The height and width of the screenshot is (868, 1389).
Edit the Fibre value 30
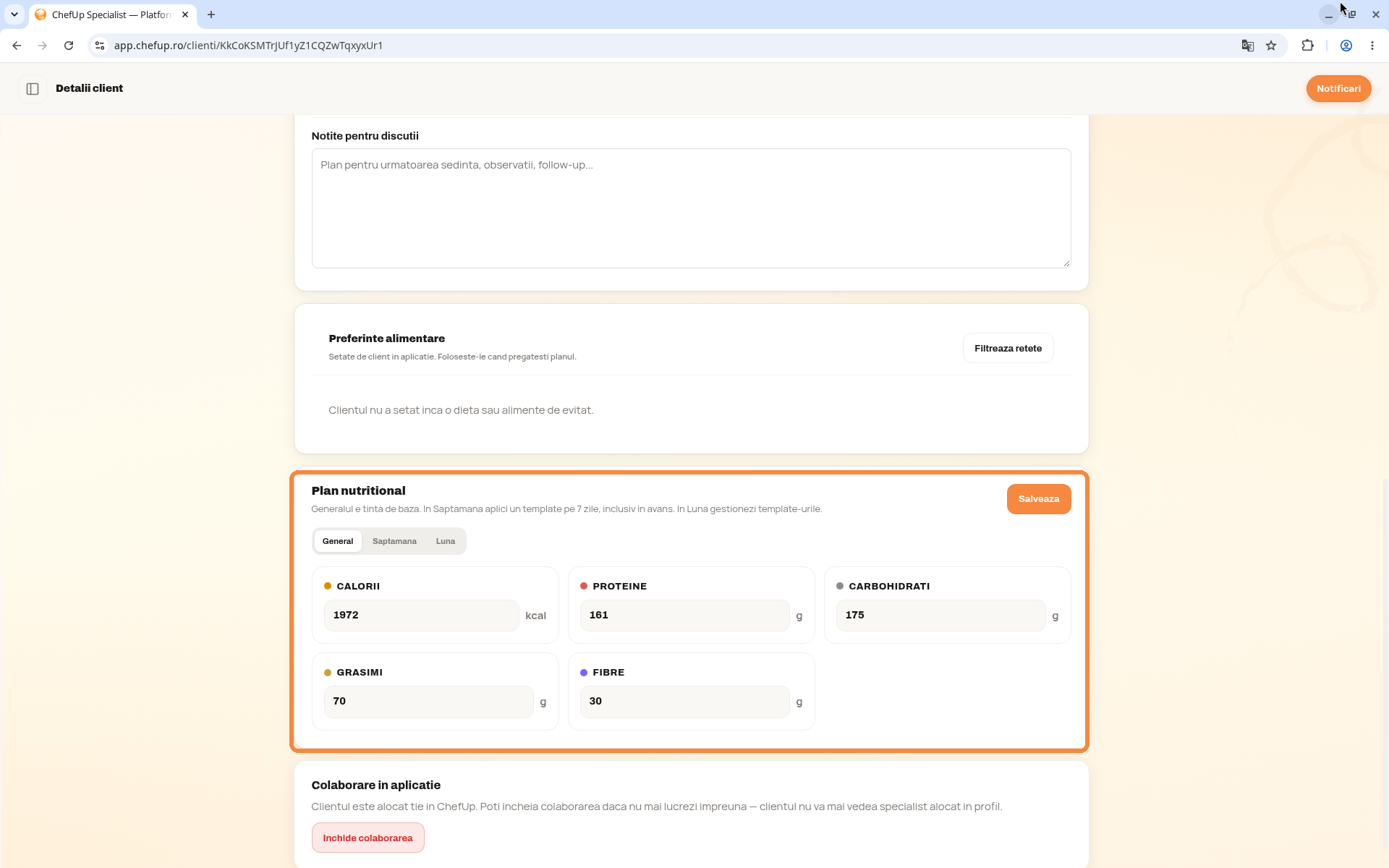click(684, 702)
